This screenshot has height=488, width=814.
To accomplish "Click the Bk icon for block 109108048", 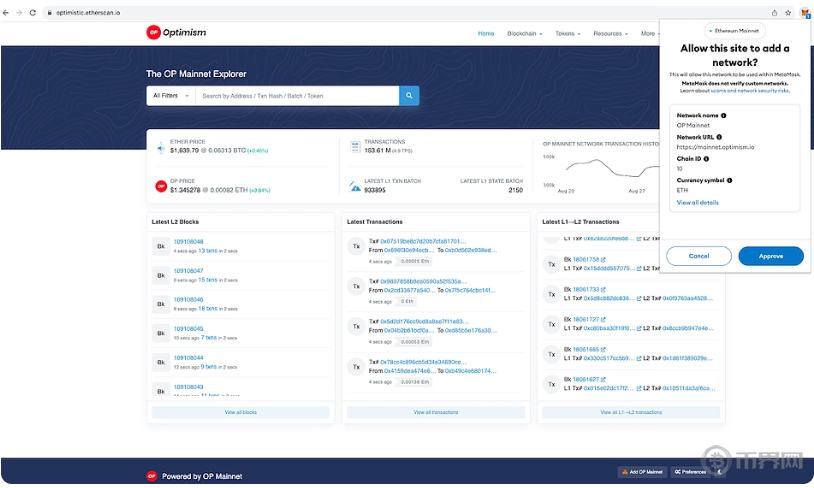I will [x=160, y=246].
